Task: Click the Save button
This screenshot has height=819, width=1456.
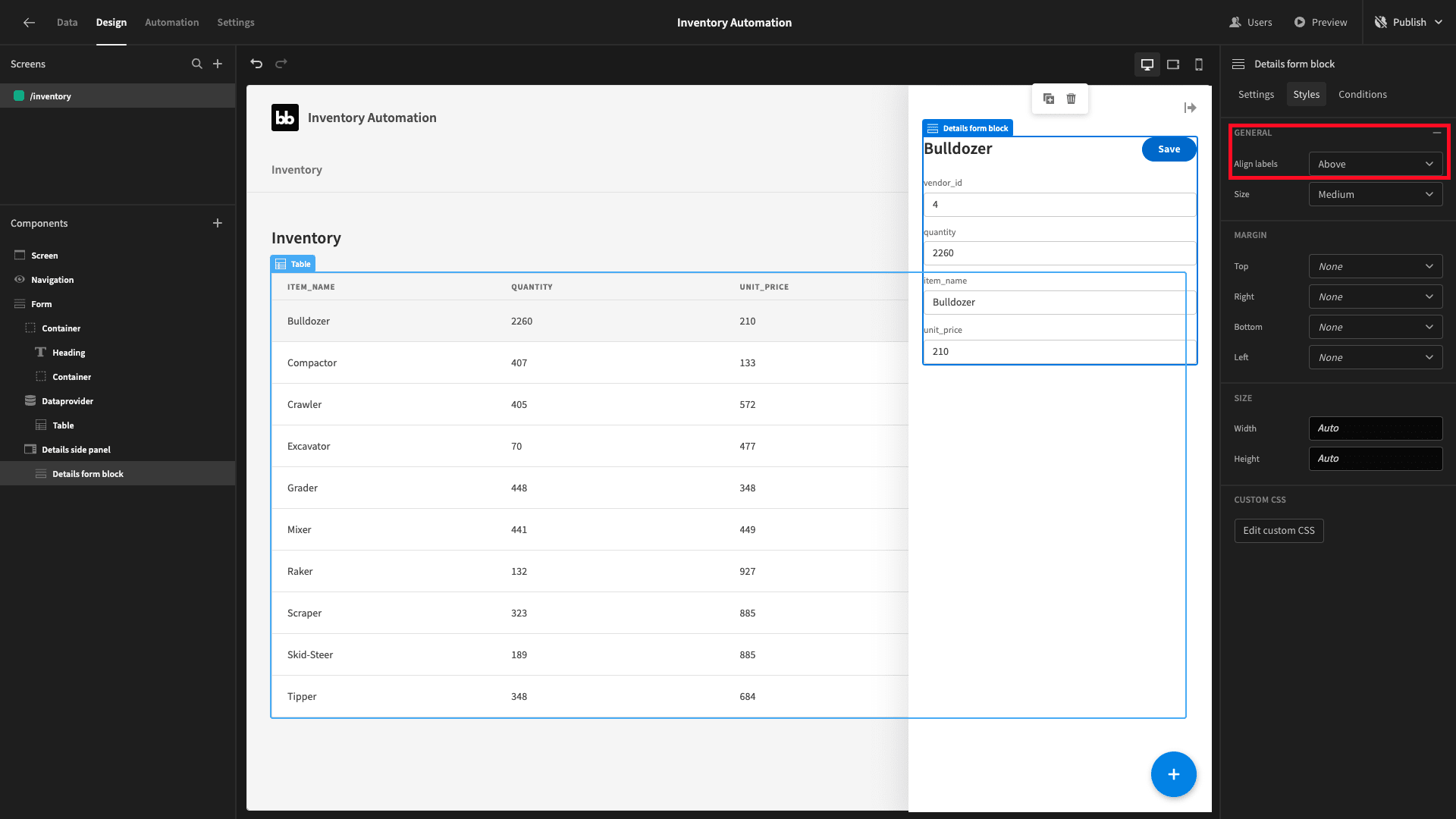Action: tap(1169, 149)
